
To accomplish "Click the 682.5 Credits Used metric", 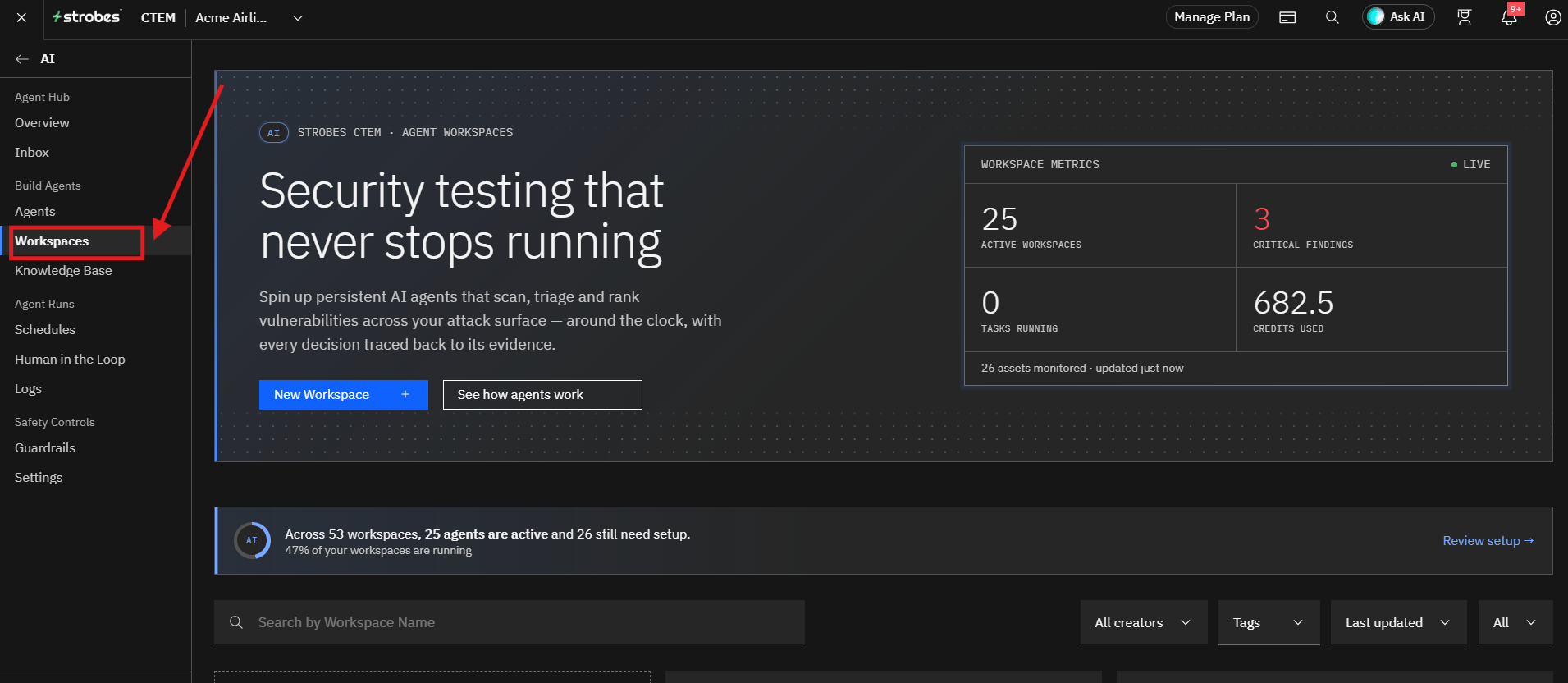I will pos(1372,310).
